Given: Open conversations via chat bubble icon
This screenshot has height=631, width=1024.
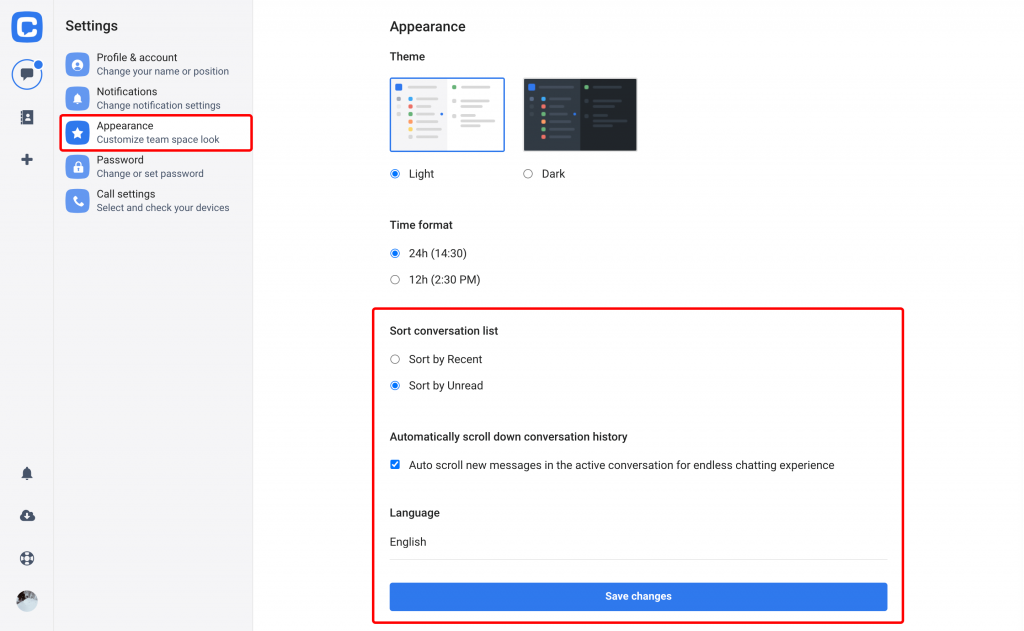Looking at the screenshot, I should coord(27,74).
